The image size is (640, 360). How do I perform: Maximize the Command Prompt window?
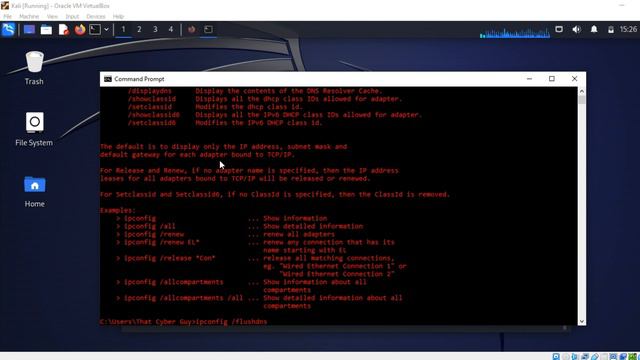pyautogui.click(x=552, y=79)
